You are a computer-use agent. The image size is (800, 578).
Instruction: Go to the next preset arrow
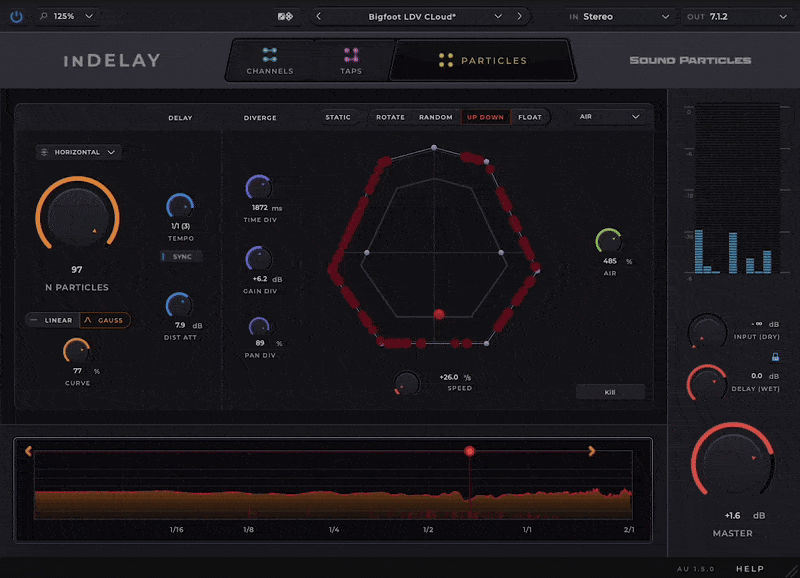coord(519,16)
